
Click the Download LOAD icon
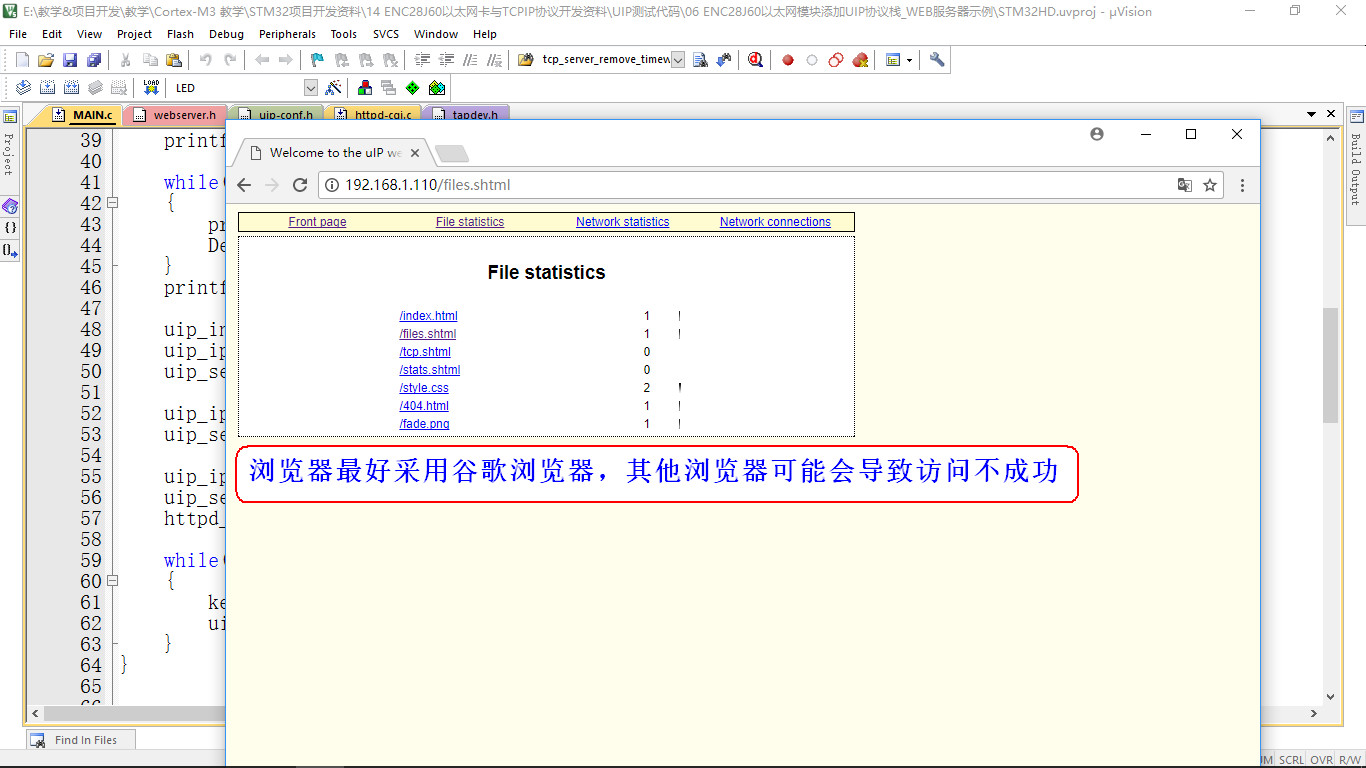click(x=151, y=88)
